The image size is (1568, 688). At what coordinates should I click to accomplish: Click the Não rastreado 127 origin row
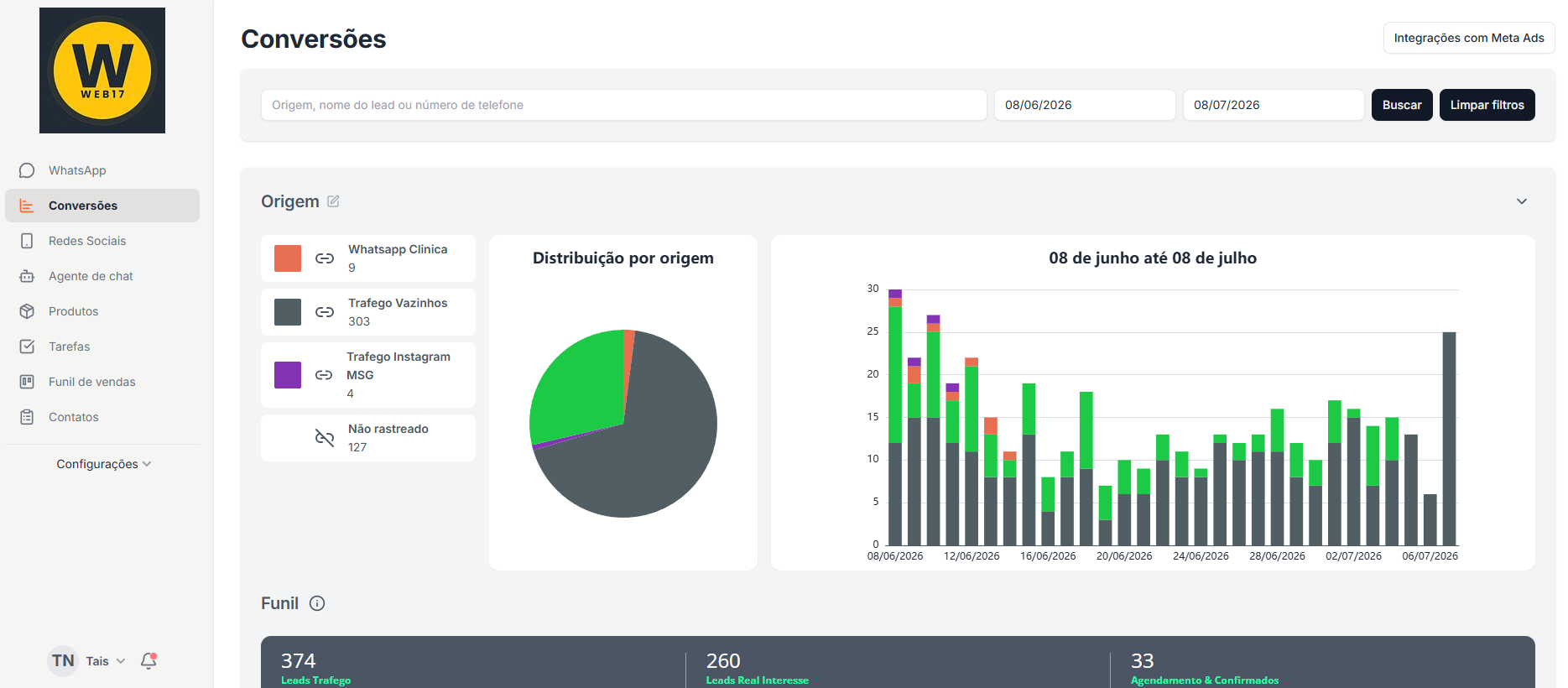coord(368,438)
